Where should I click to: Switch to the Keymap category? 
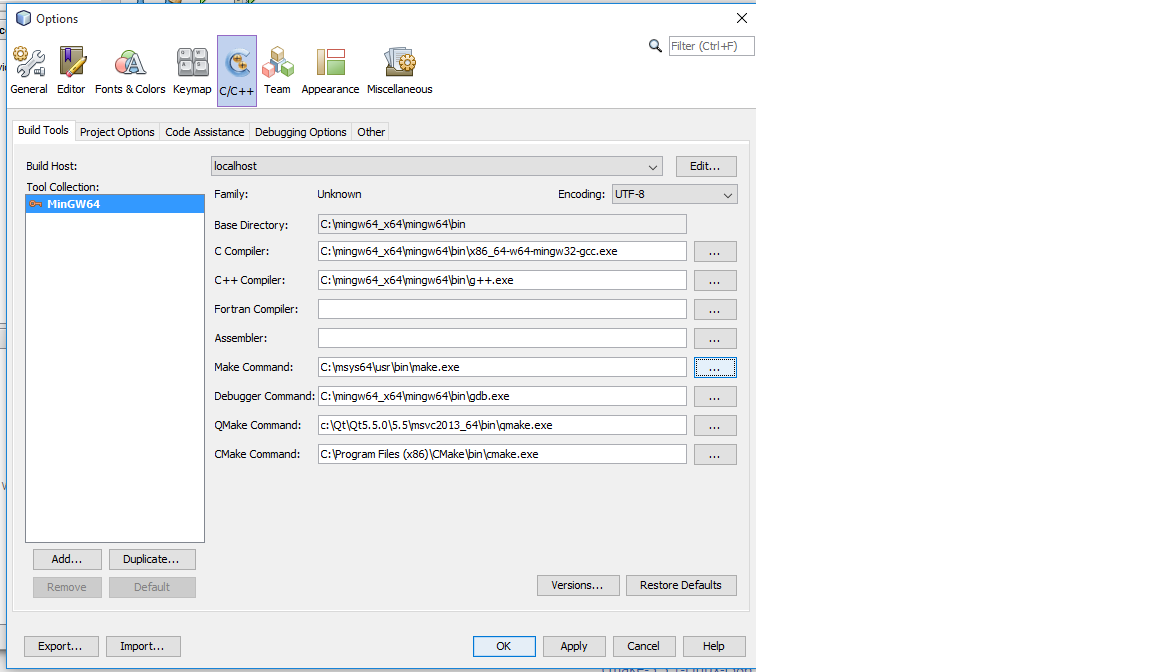coord(192,70)
